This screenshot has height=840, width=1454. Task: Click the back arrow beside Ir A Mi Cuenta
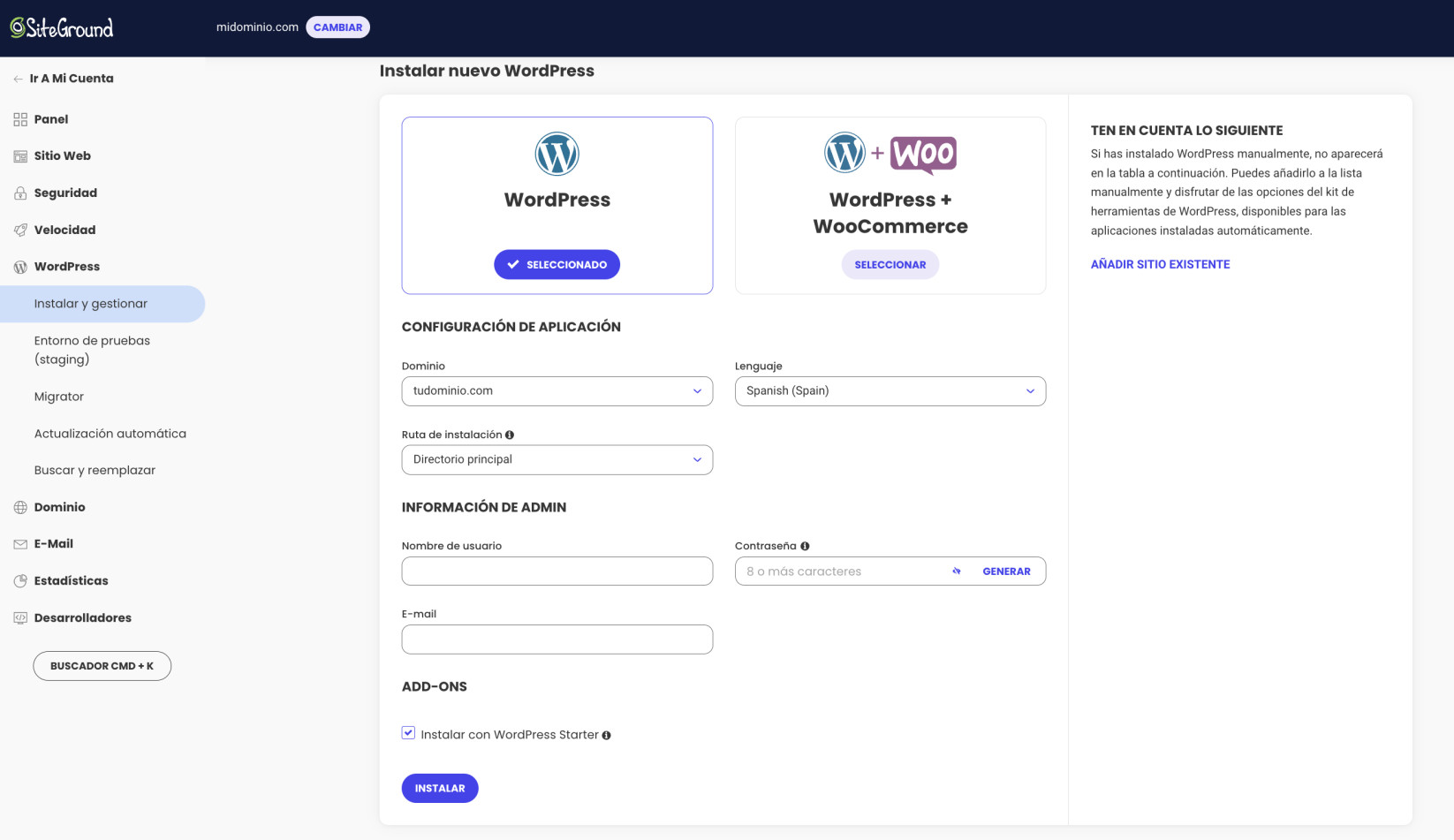(x=18, y=79)
